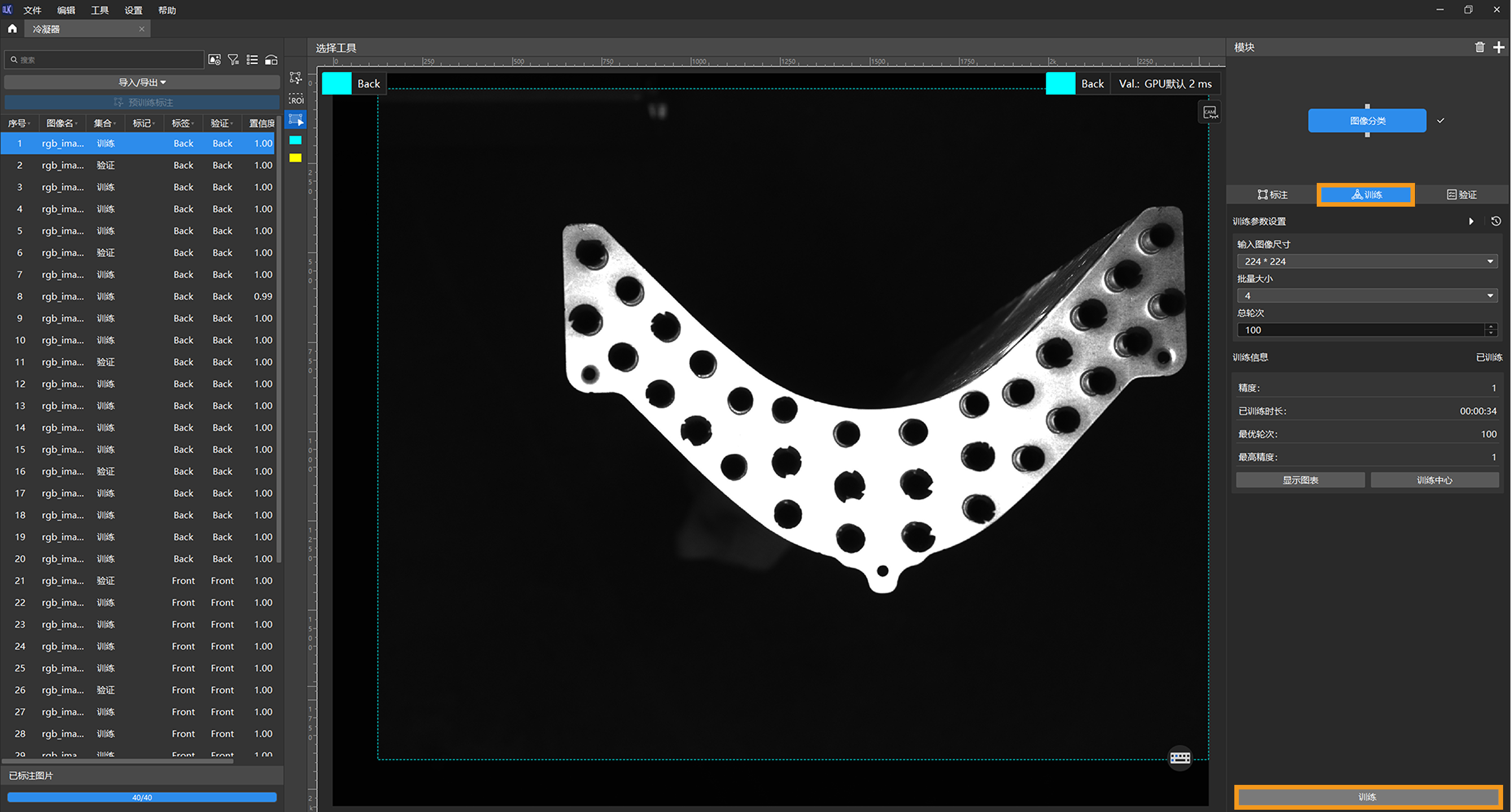Click the home icon
1511x812 pixels.
(x=12, y=29)
